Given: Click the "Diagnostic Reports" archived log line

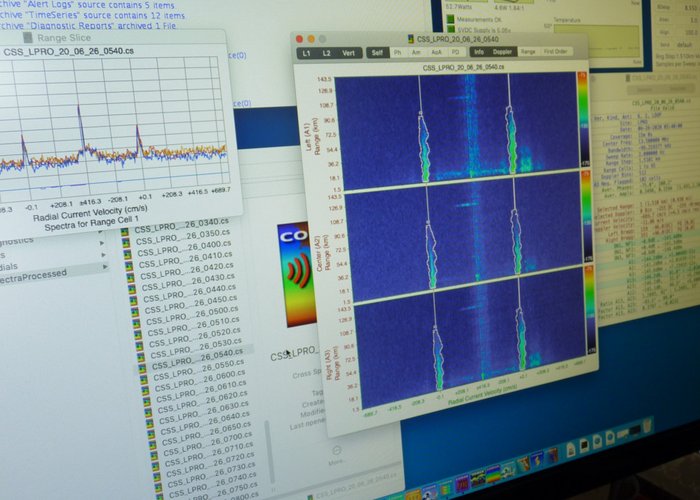Looking at the screenshot, I should pyautogui.click(x=88, y=26).
